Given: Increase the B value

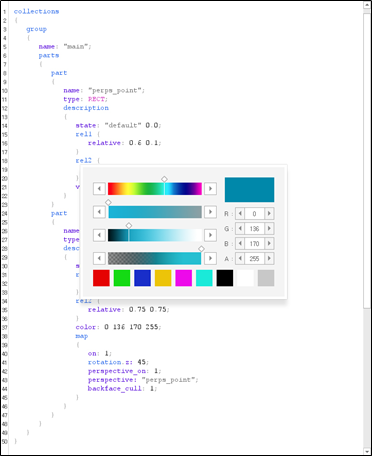Looking at the screenshot, I should click(x=269, y=243).
